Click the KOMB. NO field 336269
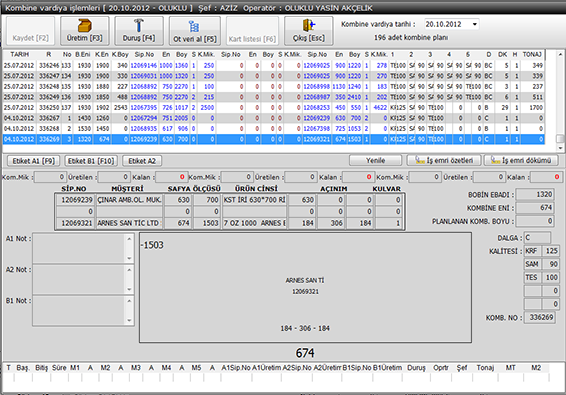The height and width of the screenshot is (395, 566). pos(540,318)
